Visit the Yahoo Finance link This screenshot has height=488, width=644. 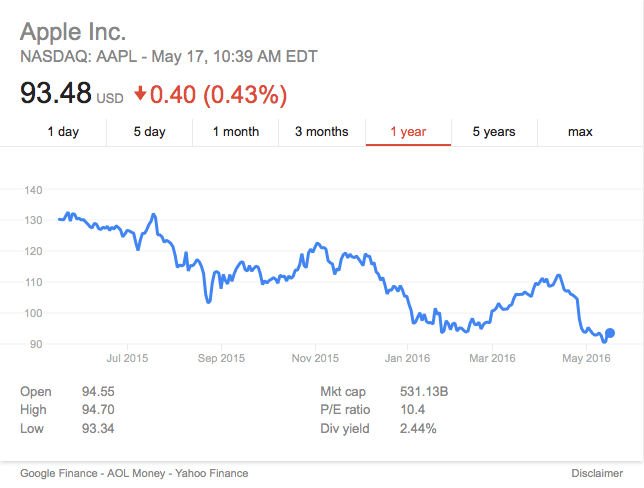pyautogui.click(x=211, y=473)
